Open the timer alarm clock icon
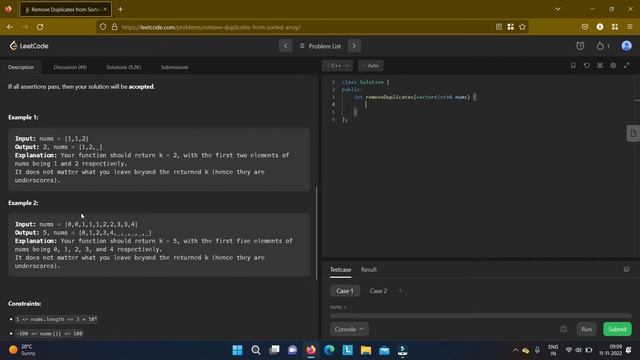This screenshot has width=640, height=360. 580,46
